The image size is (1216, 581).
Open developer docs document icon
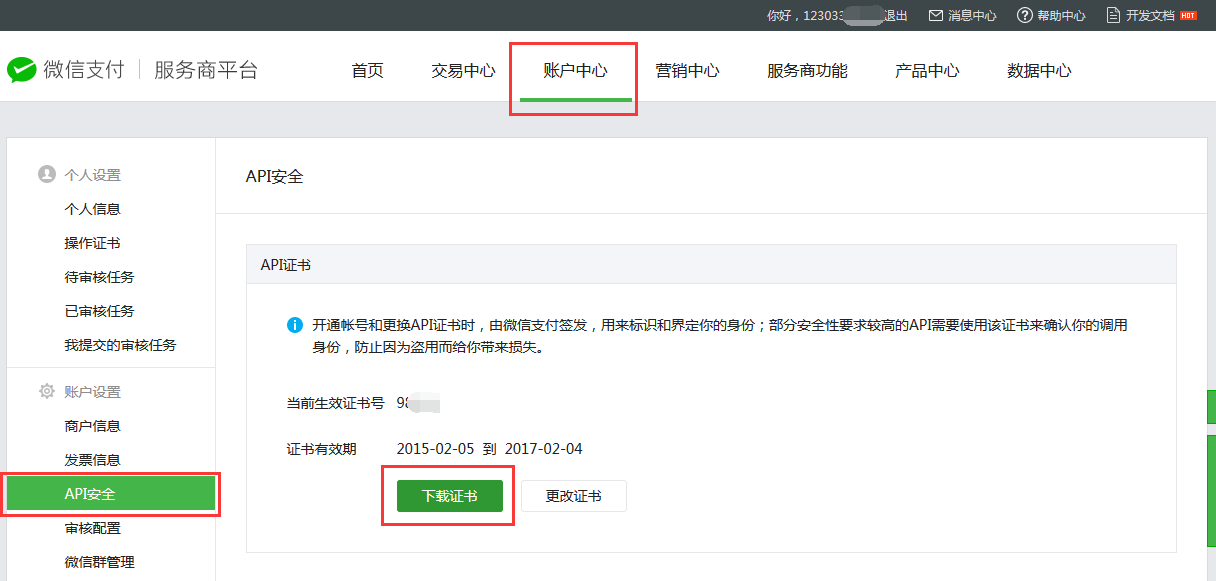pos(1113,16)
